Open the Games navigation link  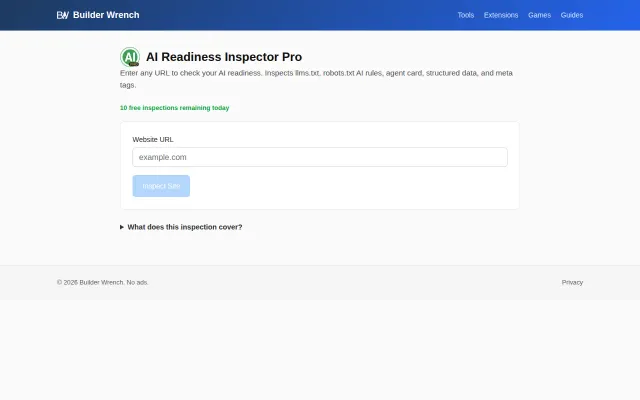click(x=539, y=15)
